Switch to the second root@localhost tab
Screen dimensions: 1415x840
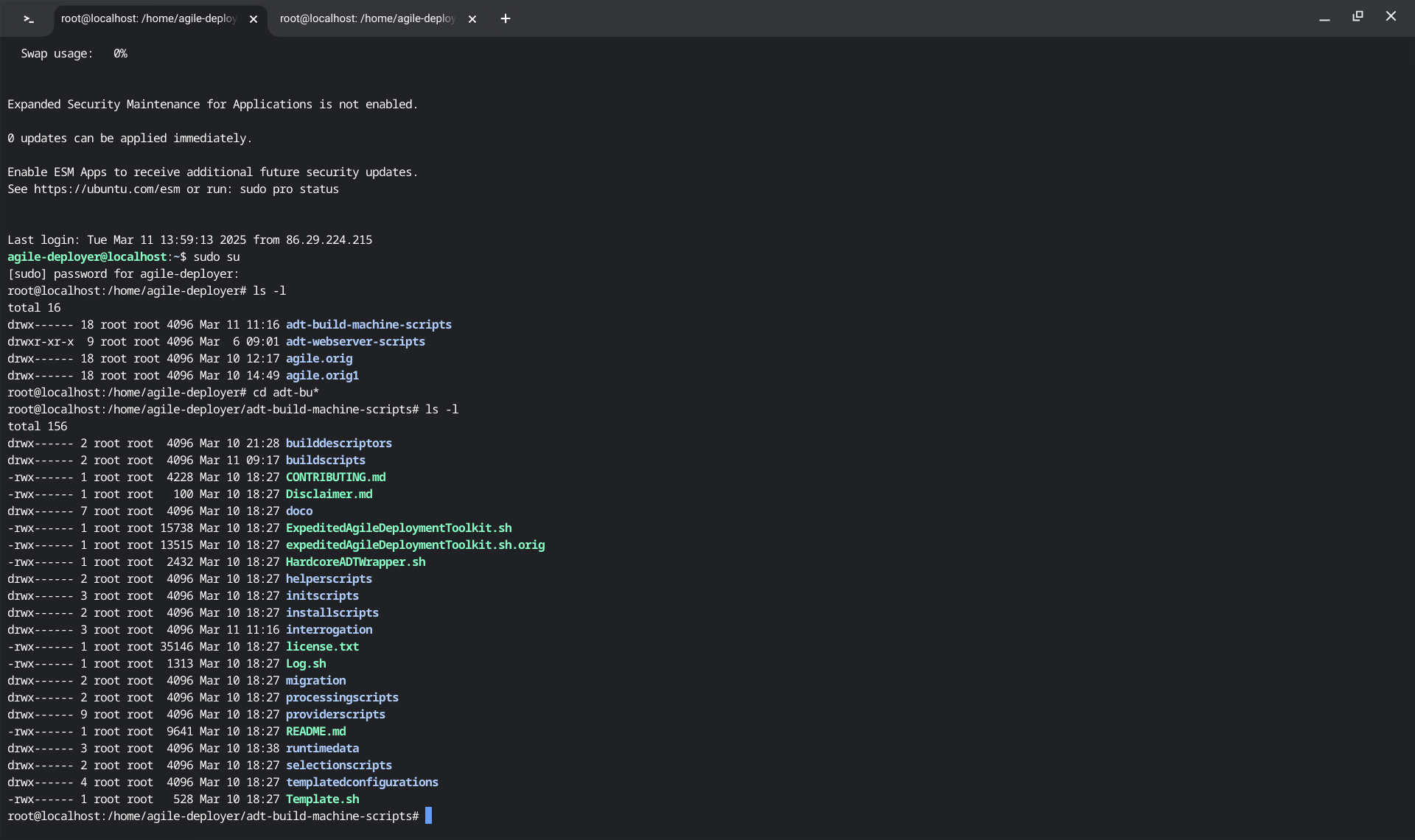(367, 18)
